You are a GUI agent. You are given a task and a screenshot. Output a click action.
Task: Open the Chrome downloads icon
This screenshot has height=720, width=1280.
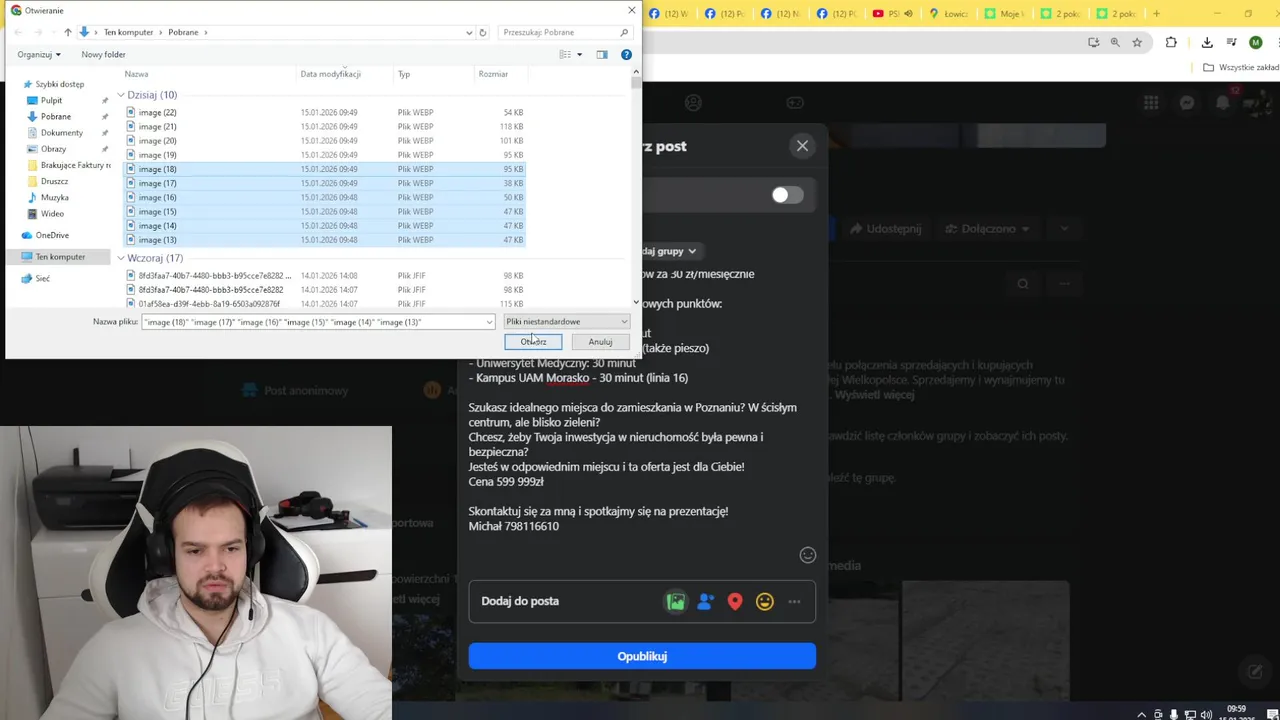point(1207,42)
